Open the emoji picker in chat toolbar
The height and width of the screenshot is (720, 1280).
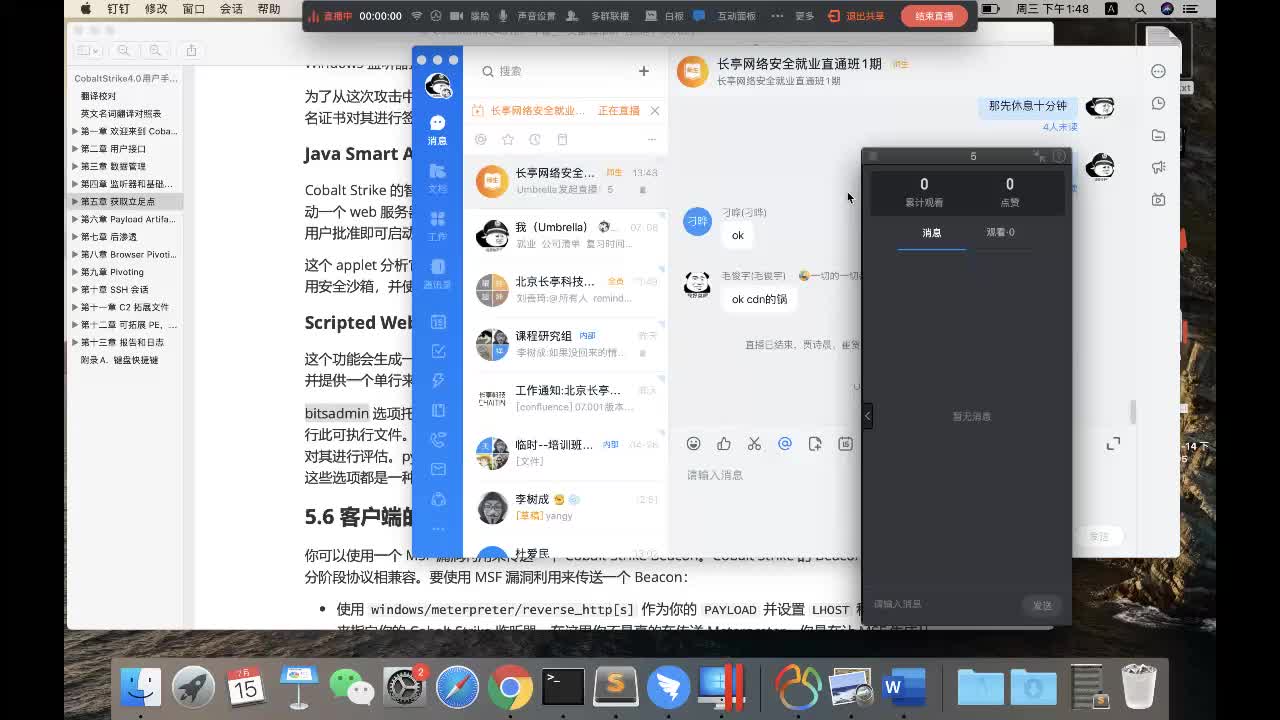(x=693, y=444)
